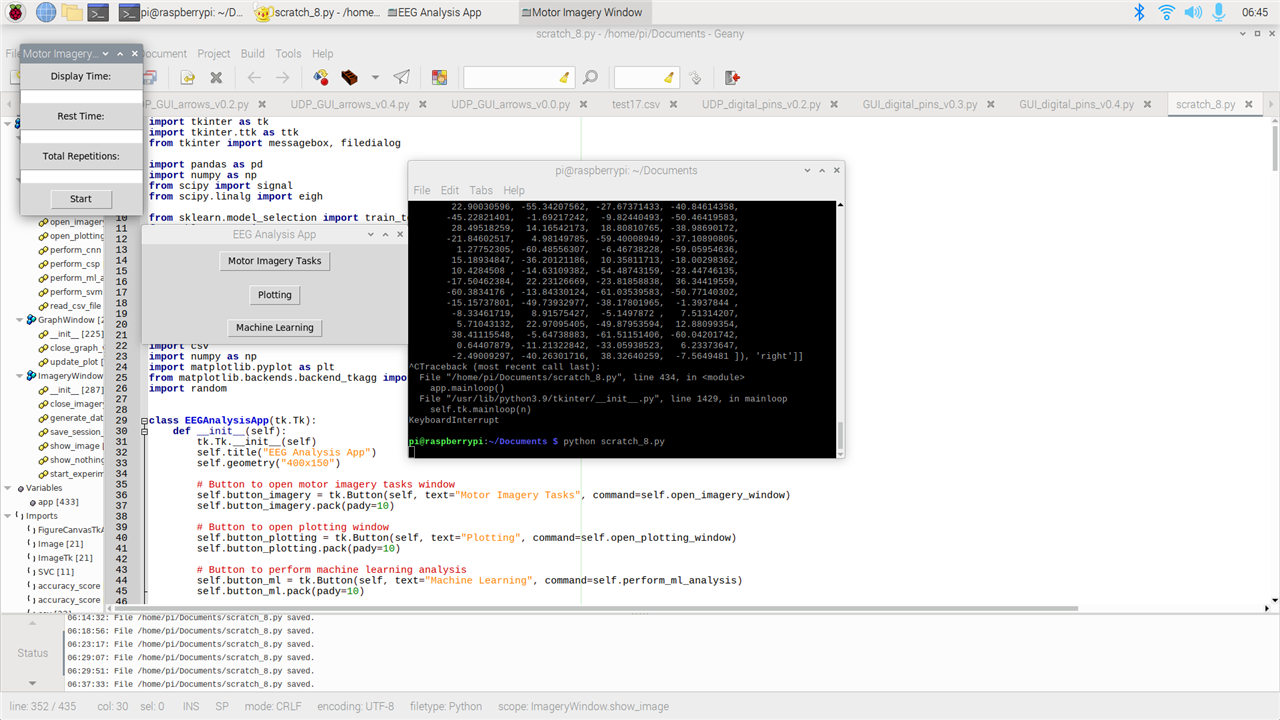The image size is (1280, 720).
Task: Open the Wi-Fi network tray icon
Action: point(1166,12)
